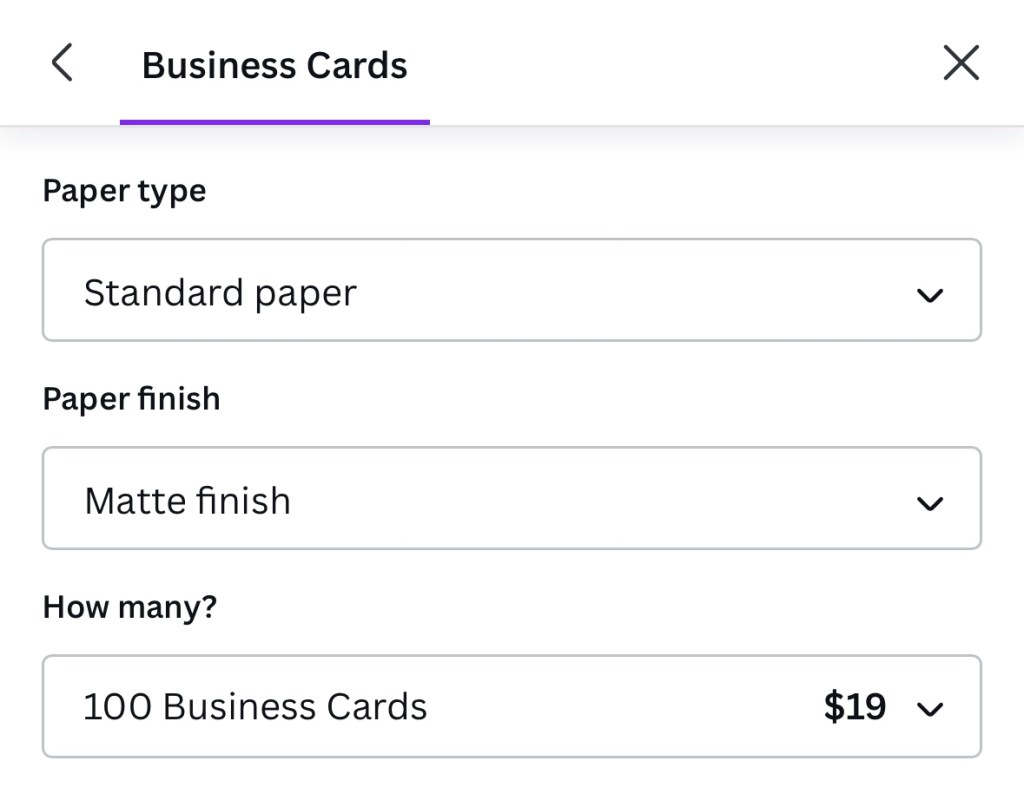Click the empty middle of the Paper type field

click(x=630, y=290)
